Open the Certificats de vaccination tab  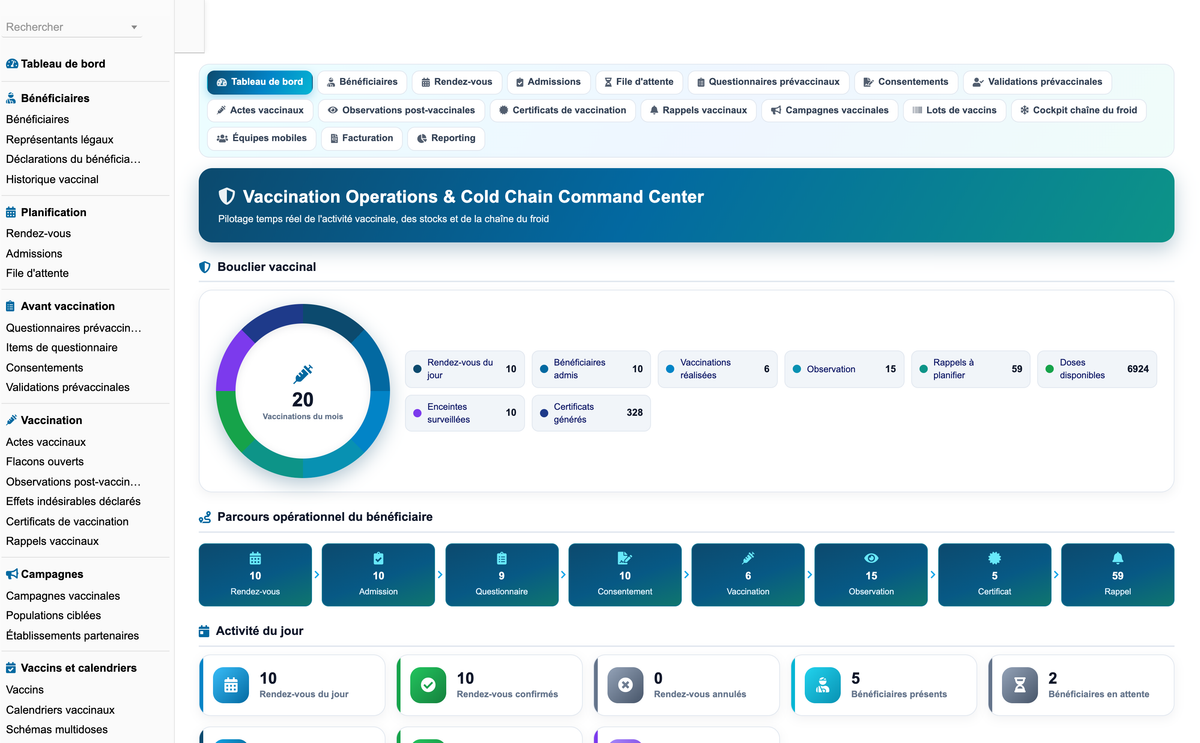(563, 110)
